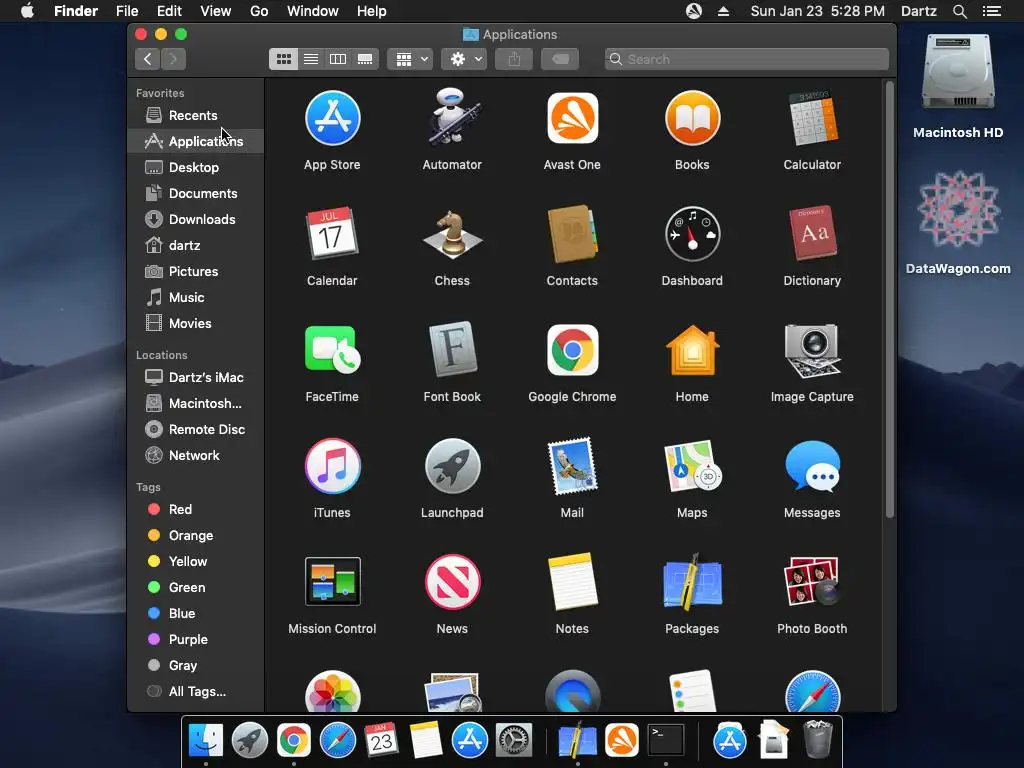Show All Tags in the sidebar
This screenshot has height=768, width=1024.
click(196, 692)
